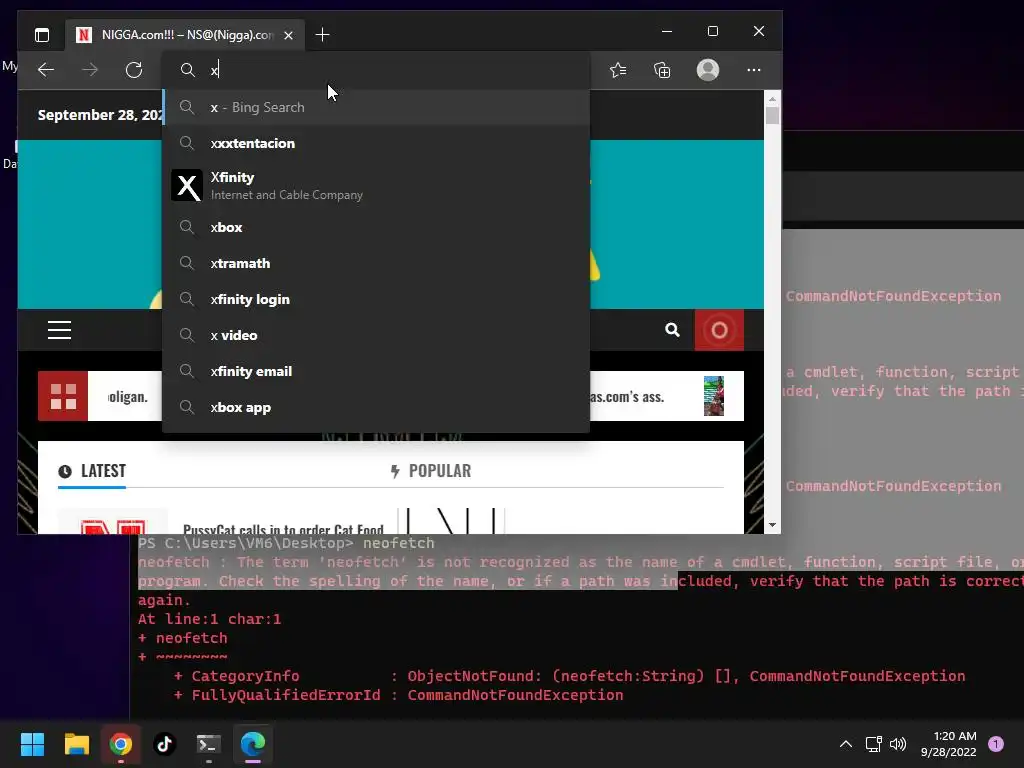Viewport: 1024px width, 768px height.
Task: Click 'FullyQualifiedErrorId' line in terminal
Action: [398, 695]
